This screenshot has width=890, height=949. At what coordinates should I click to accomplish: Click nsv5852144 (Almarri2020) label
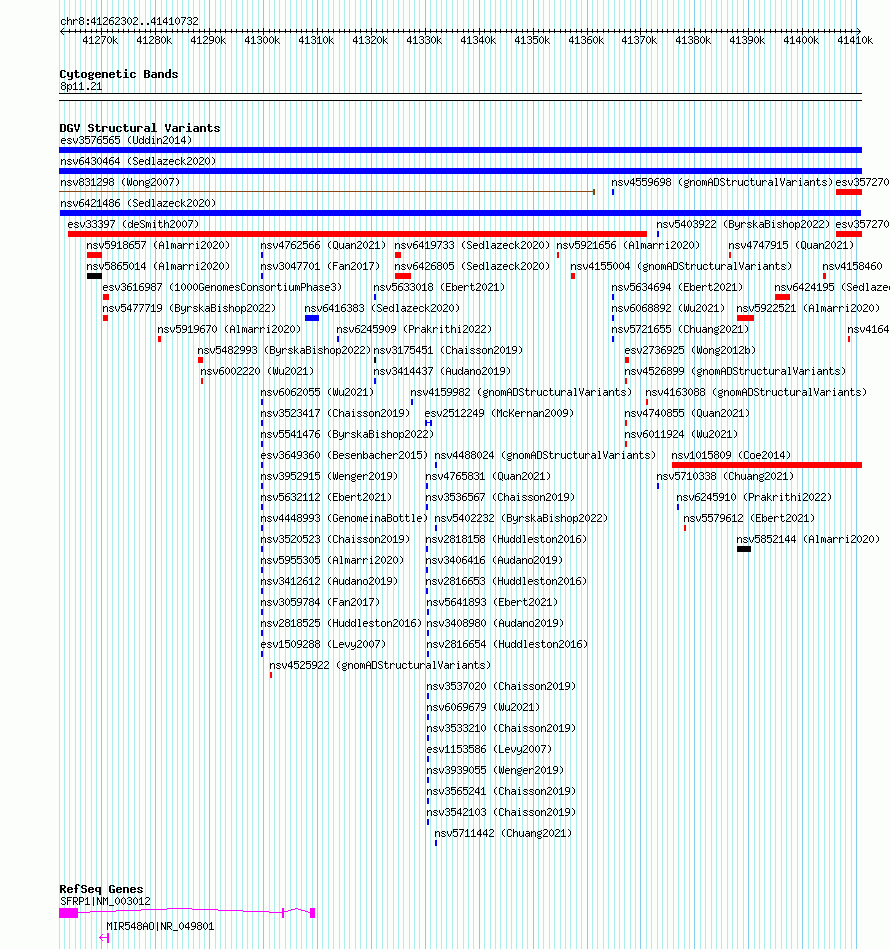[x=808, y=539]
